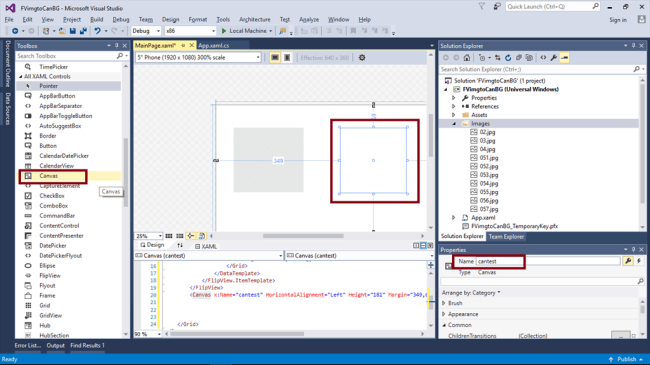
Task: Click the GridView control icon in Toolbox
Action: (x=28, y=316)
